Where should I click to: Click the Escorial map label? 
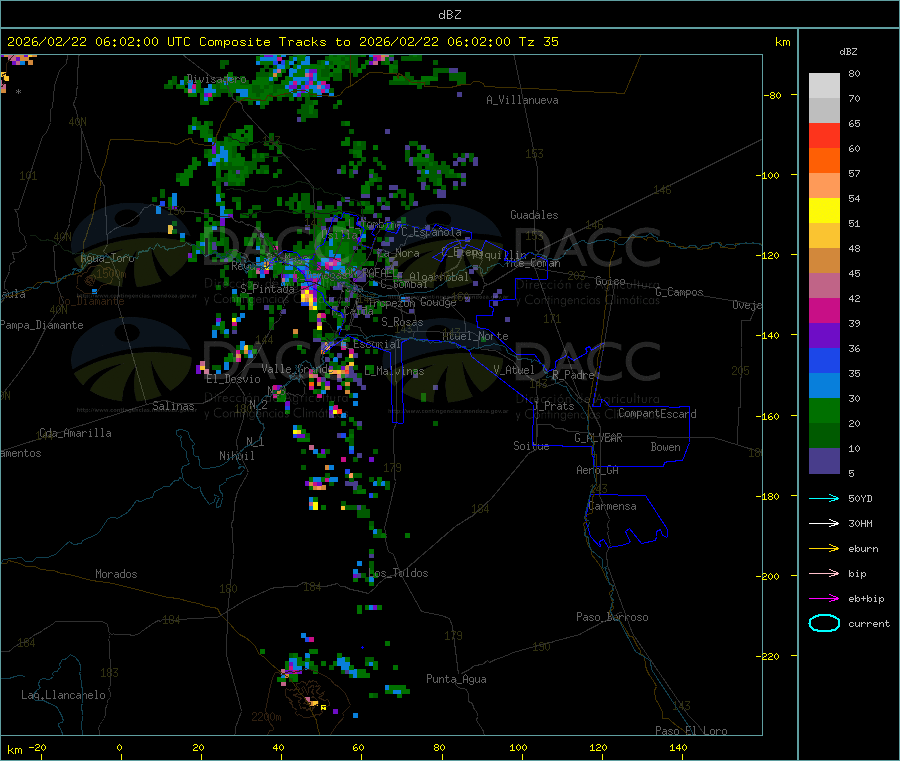[x=377, y=344]
